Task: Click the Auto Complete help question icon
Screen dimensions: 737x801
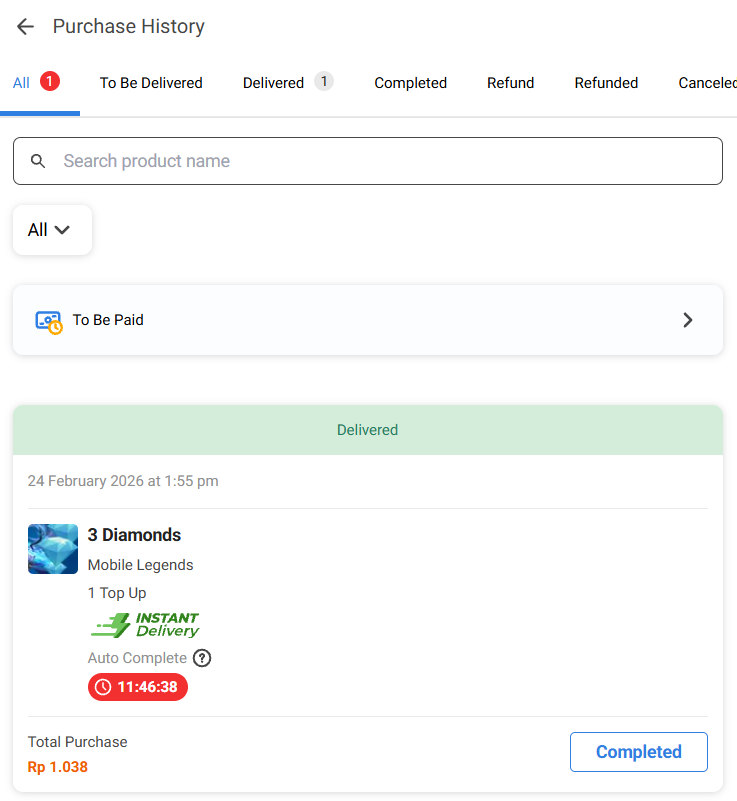Action: click(202, 658)
